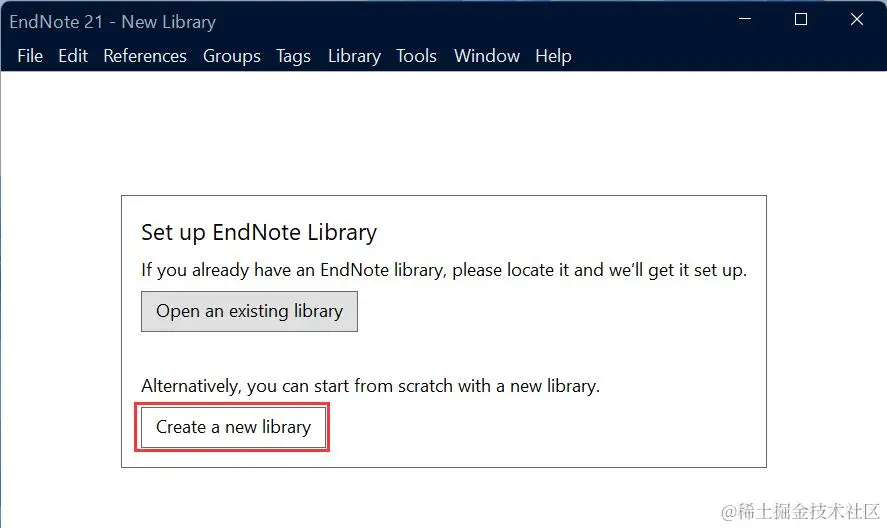Select the Groups menu
The image size is (887, 528).
[232, 56]
